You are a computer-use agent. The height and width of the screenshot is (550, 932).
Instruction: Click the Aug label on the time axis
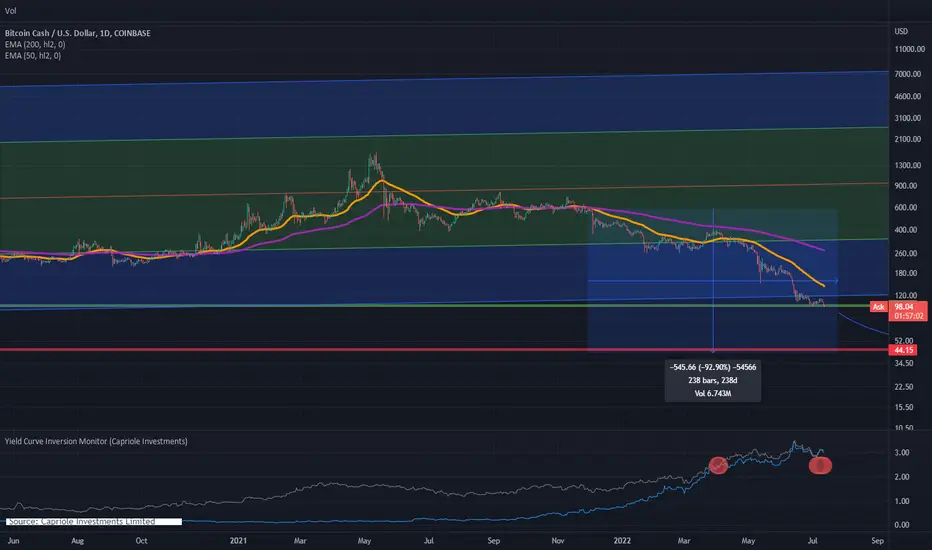point(77,541)
